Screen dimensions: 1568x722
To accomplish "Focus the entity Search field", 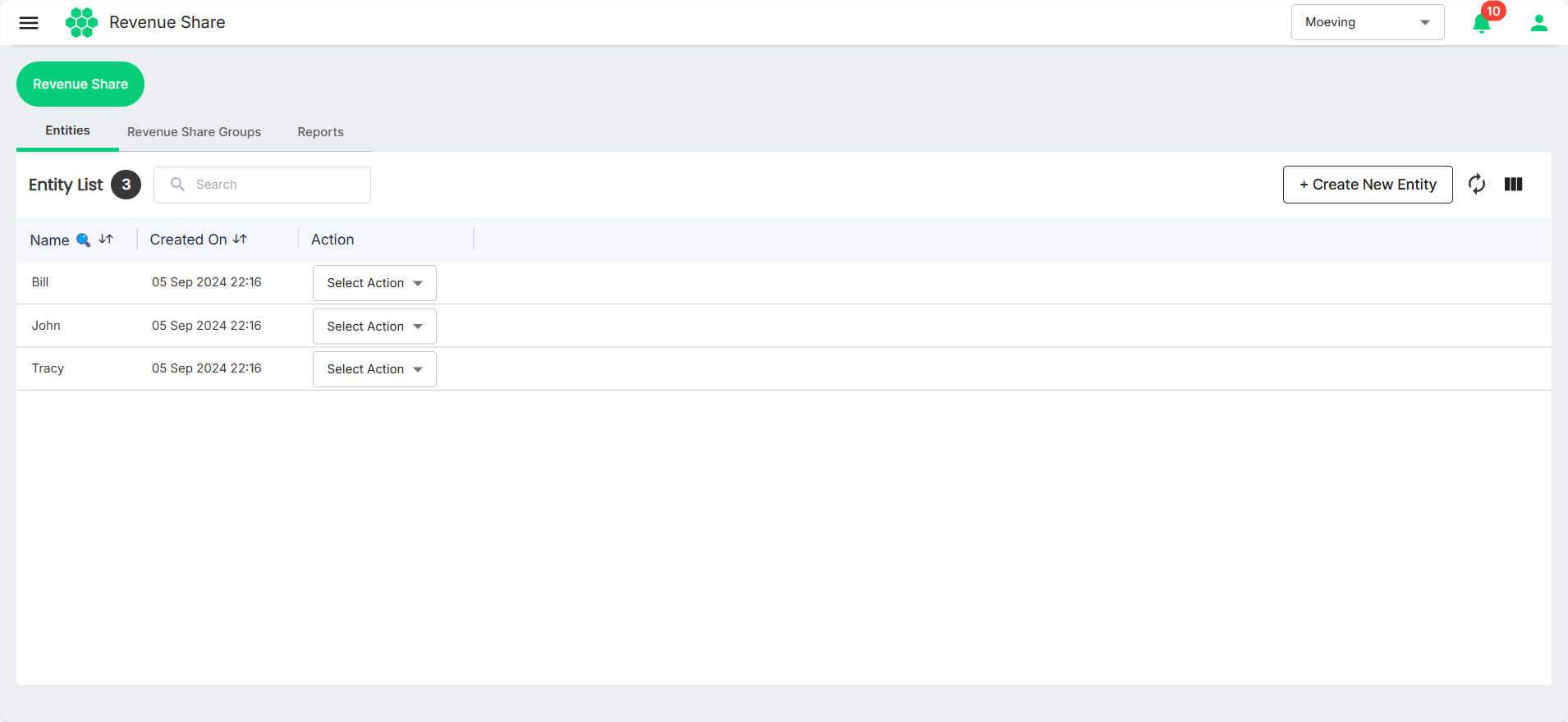I will pos(262,185).
